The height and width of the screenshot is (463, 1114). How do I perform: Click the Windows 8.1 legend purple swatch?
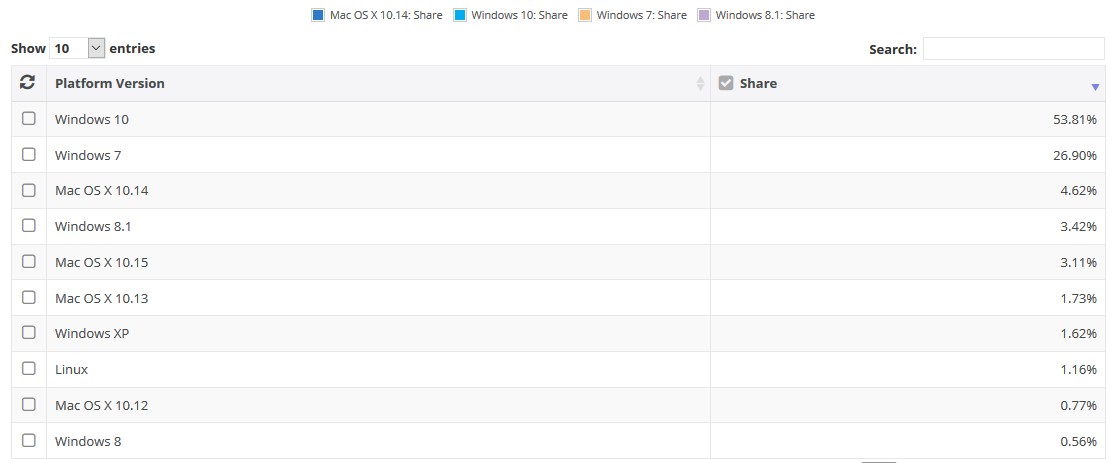(704, 15)
